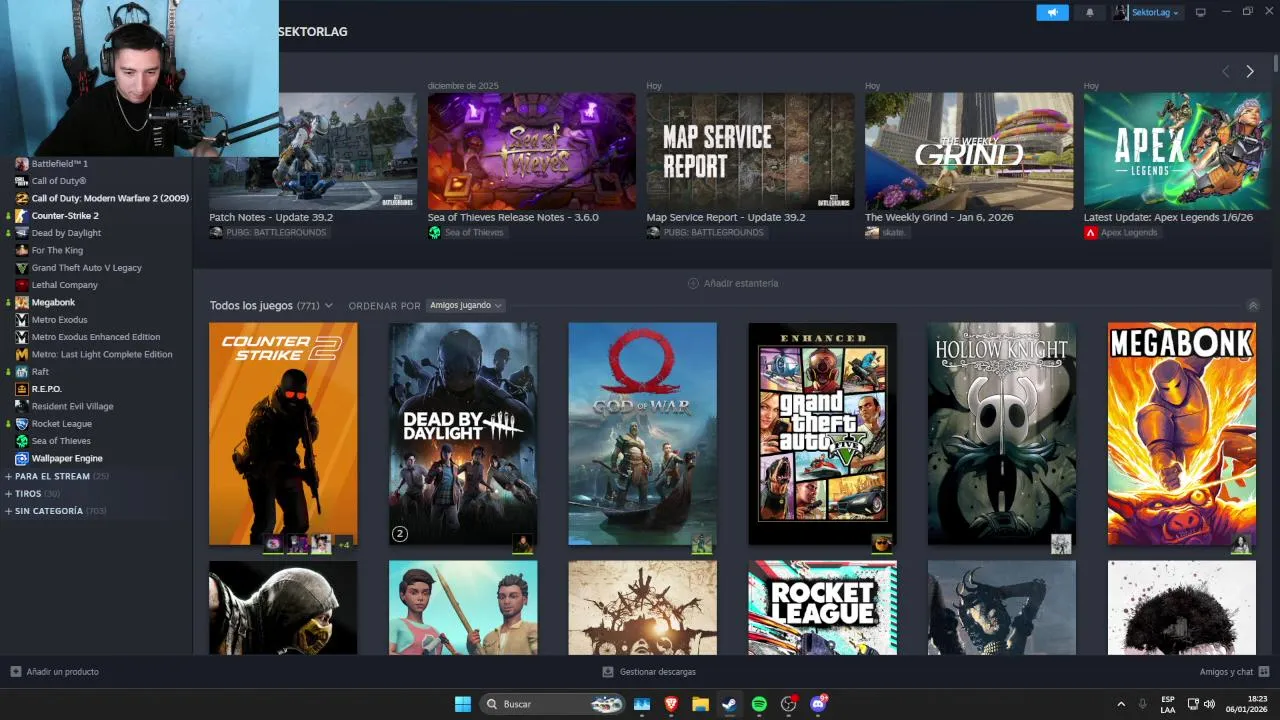
Task: Open Spotify from taskbar
Action: click(x=759, y=704)
